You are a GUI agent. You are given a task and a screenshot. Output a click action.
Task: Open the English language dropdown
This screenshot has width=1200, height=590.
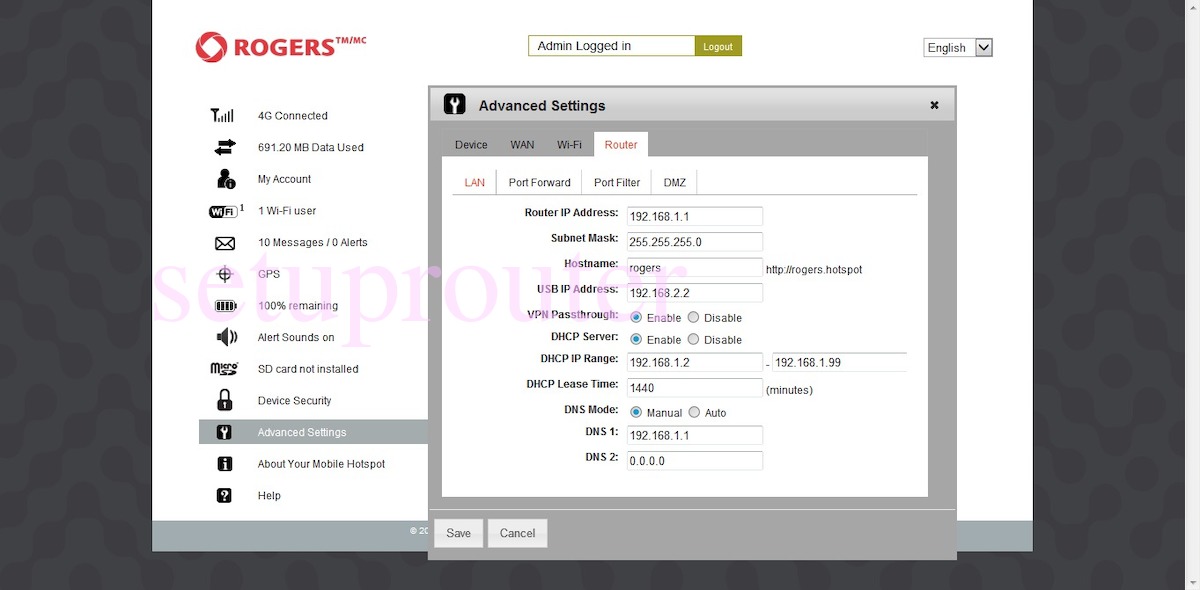click(x=958, y=47)
